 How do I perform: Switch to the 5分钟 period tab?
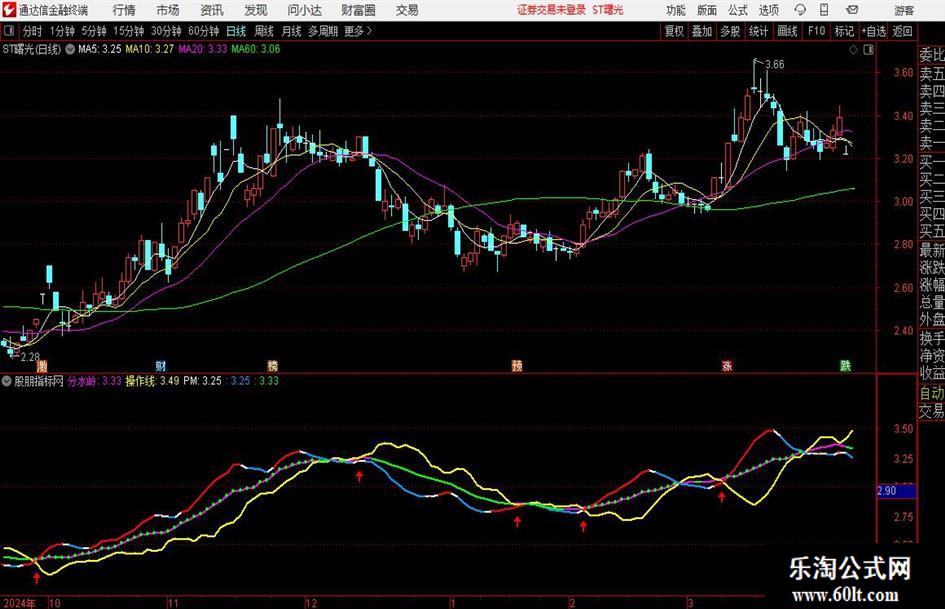93,31
